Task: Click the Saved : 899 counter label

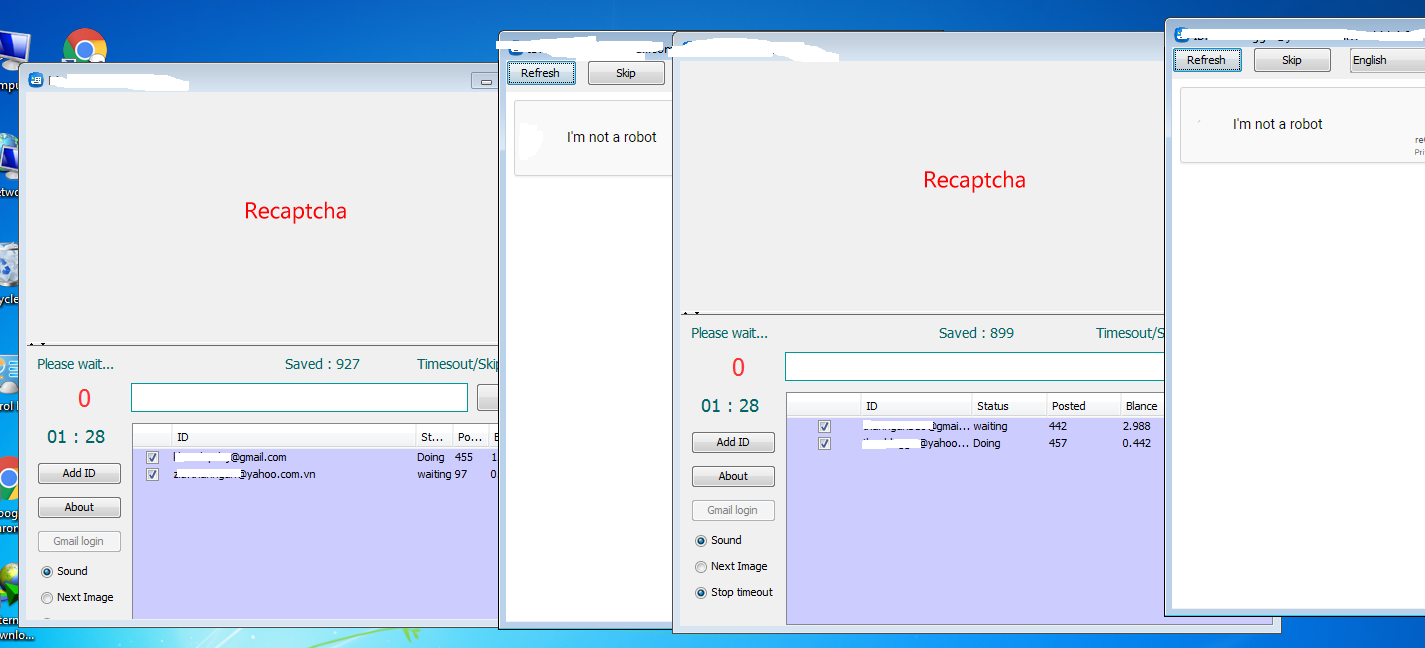Action: (976, 333)
